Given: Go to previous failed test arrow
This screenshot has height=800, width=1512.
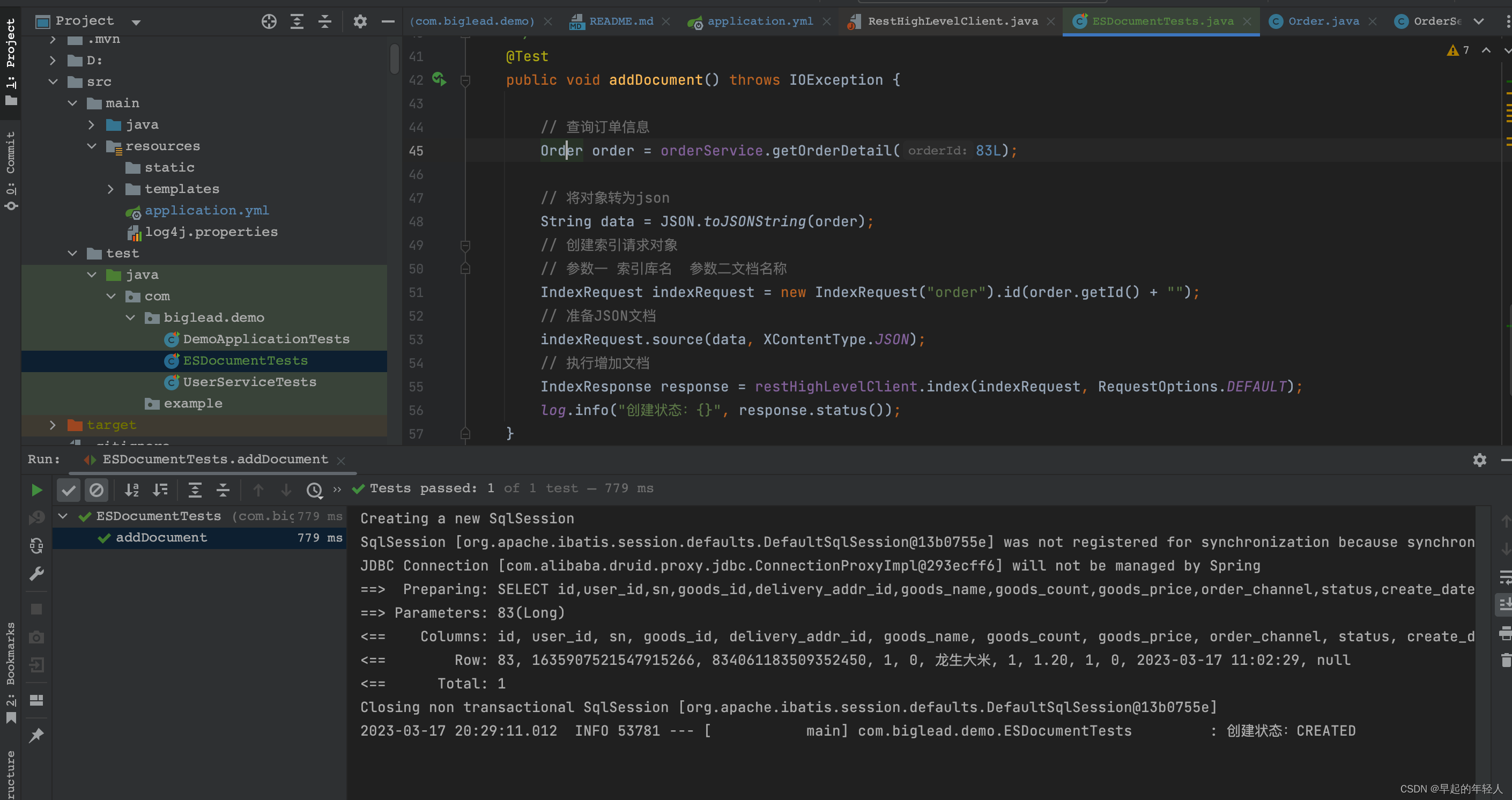Looking at the screenshot, I should [258, 490].
